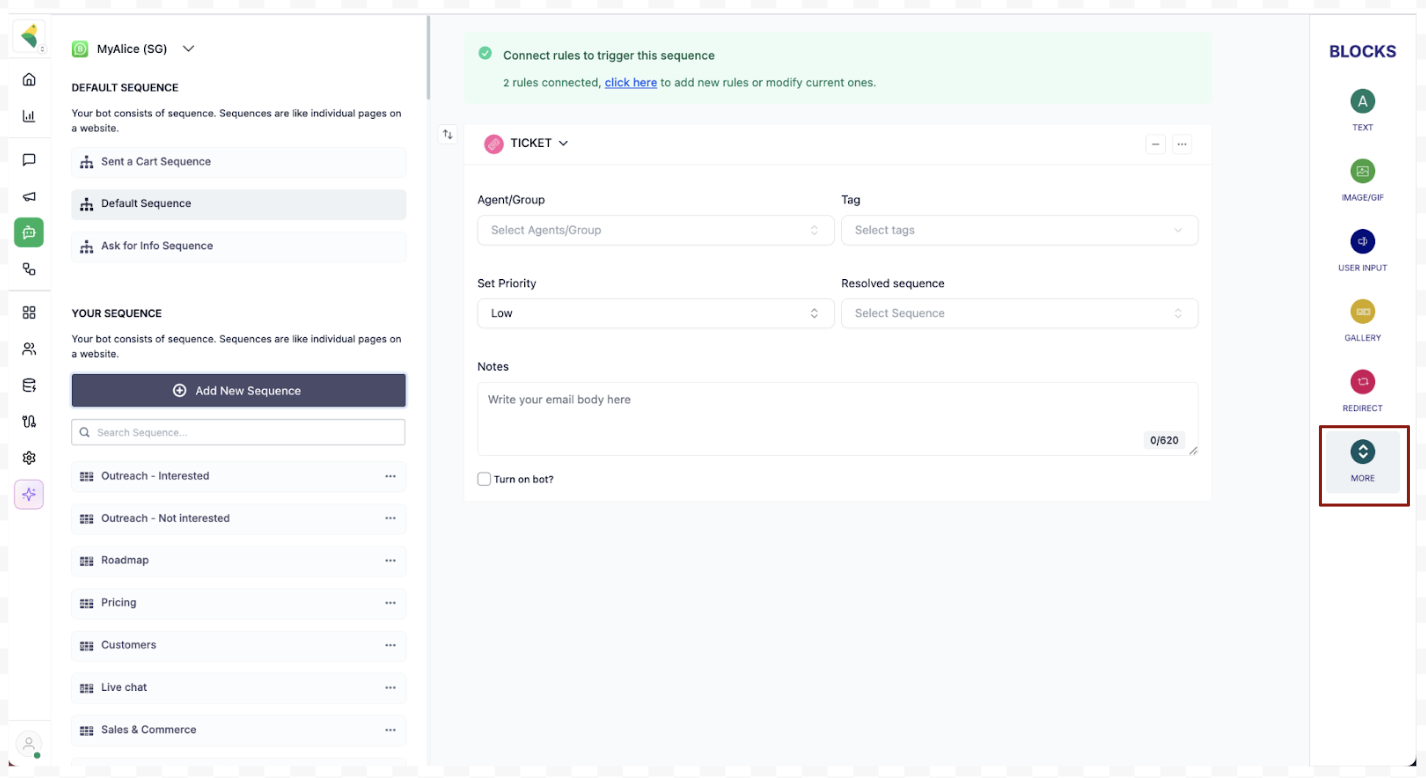1426x778 pixels.
Task: Open the Roadmap sequence
Action: click(239, 561)
